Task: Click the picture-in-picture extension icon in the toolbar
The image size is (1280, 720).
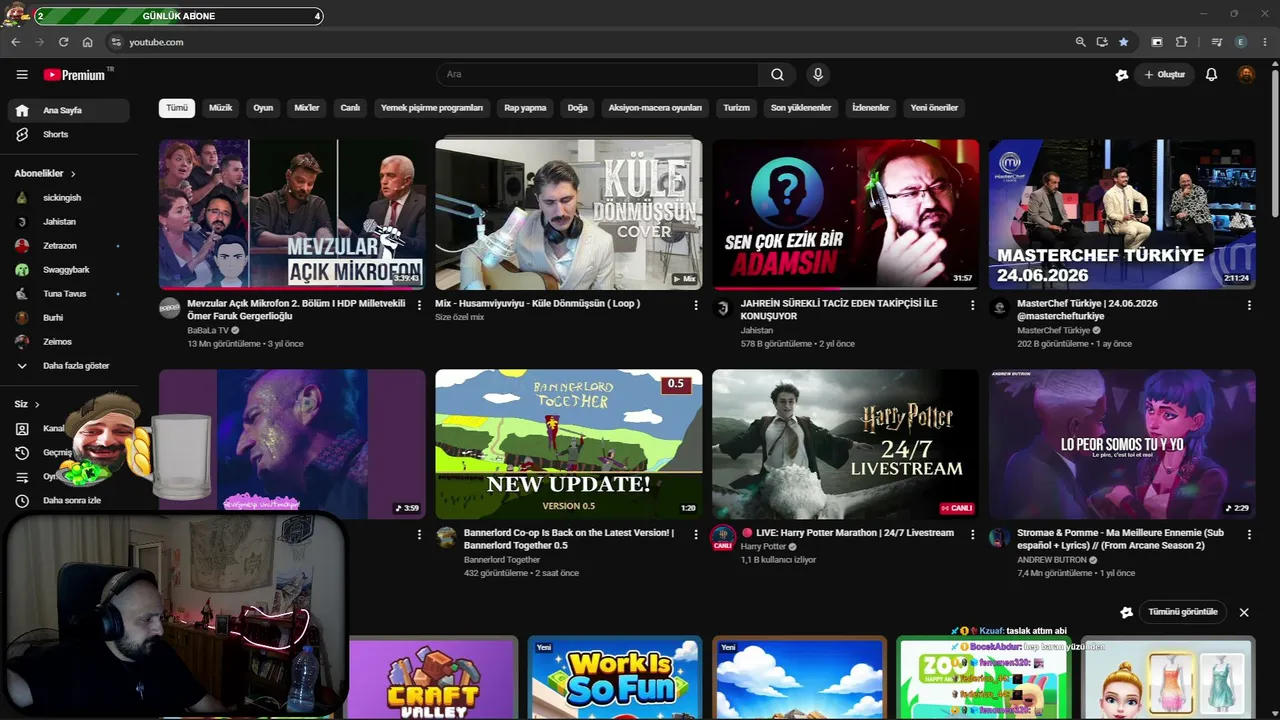Action: (1157, 42)
